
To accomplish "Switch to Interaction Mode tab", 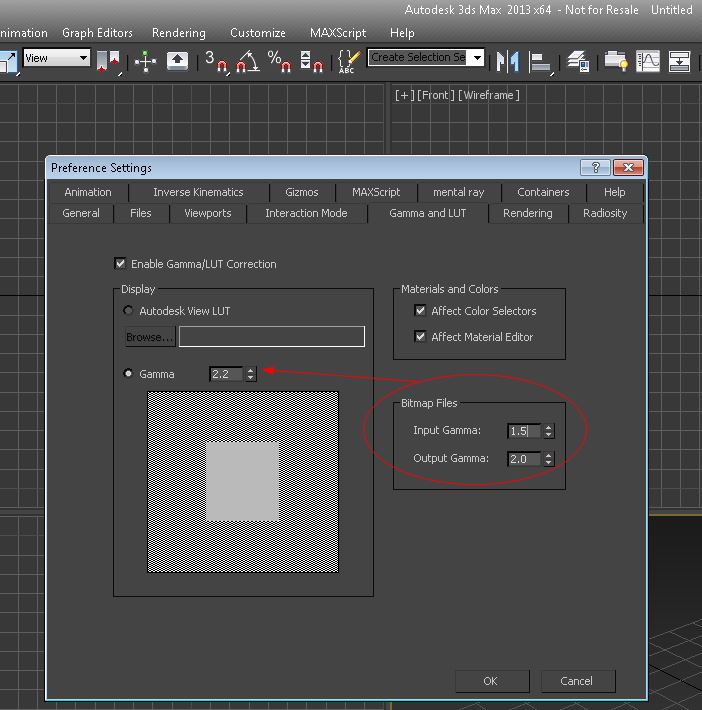I will point(306,213).
